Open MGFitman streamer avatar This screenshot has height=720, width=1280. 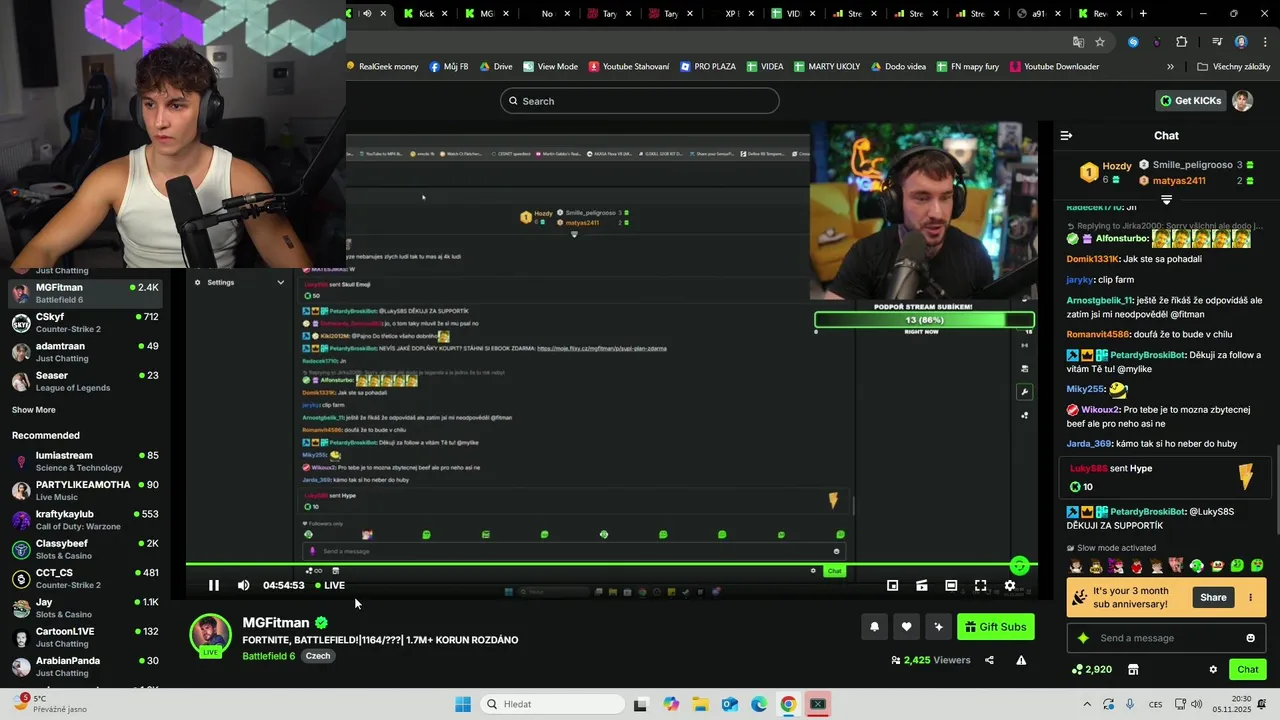coord(210,636)
